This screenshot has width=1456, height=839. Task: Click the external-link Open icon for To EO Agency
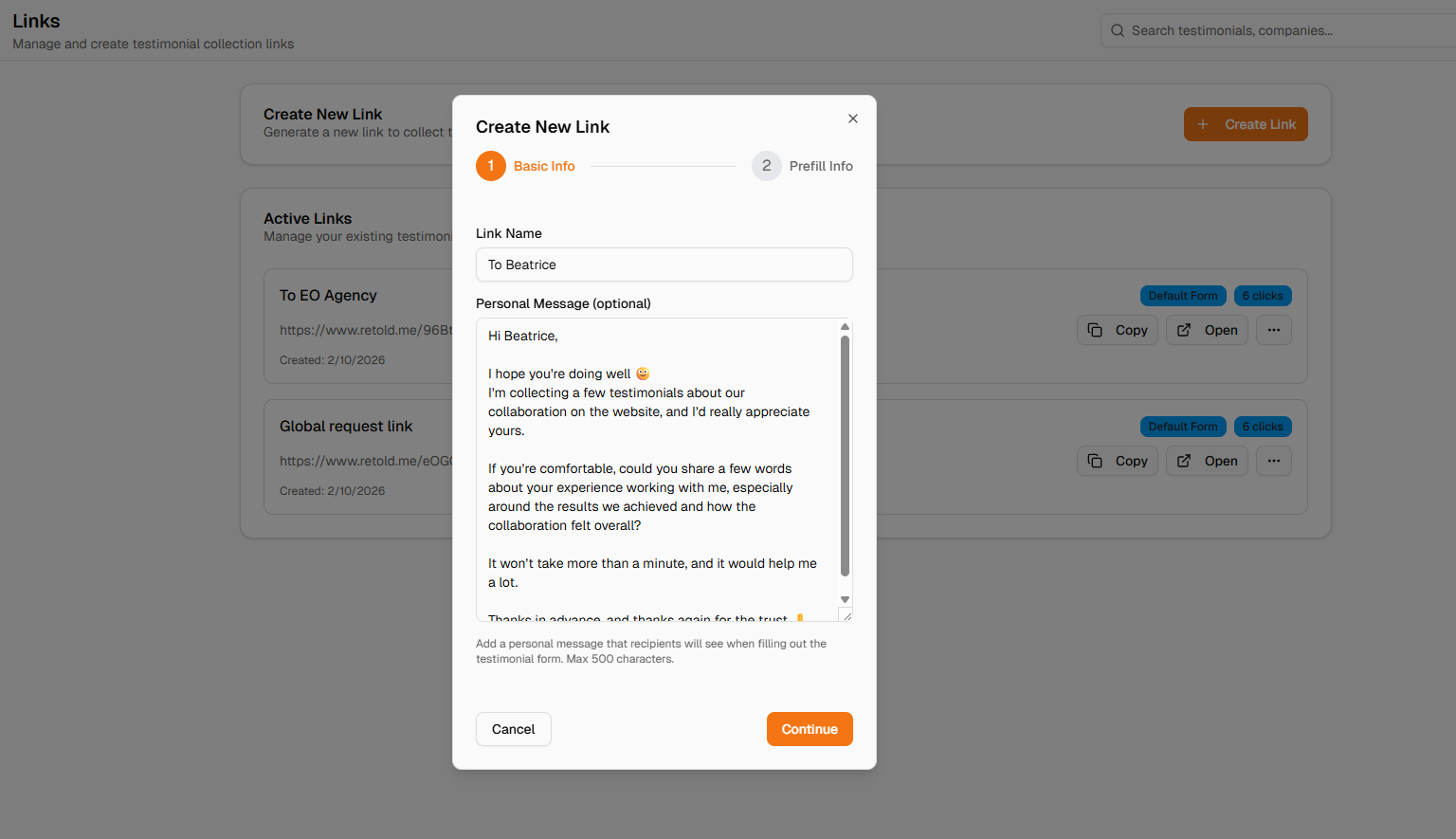click(1186, 330)
